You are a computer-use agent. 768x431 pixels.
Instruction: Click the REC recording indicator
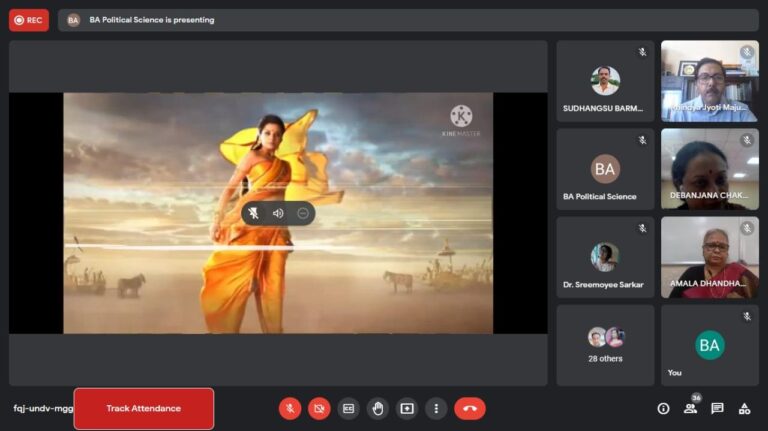(29, 20)
